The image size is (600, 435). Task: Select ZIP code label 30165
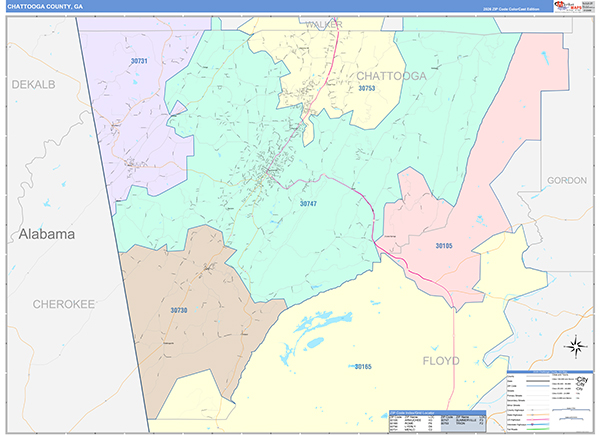(x=363, y=367)
